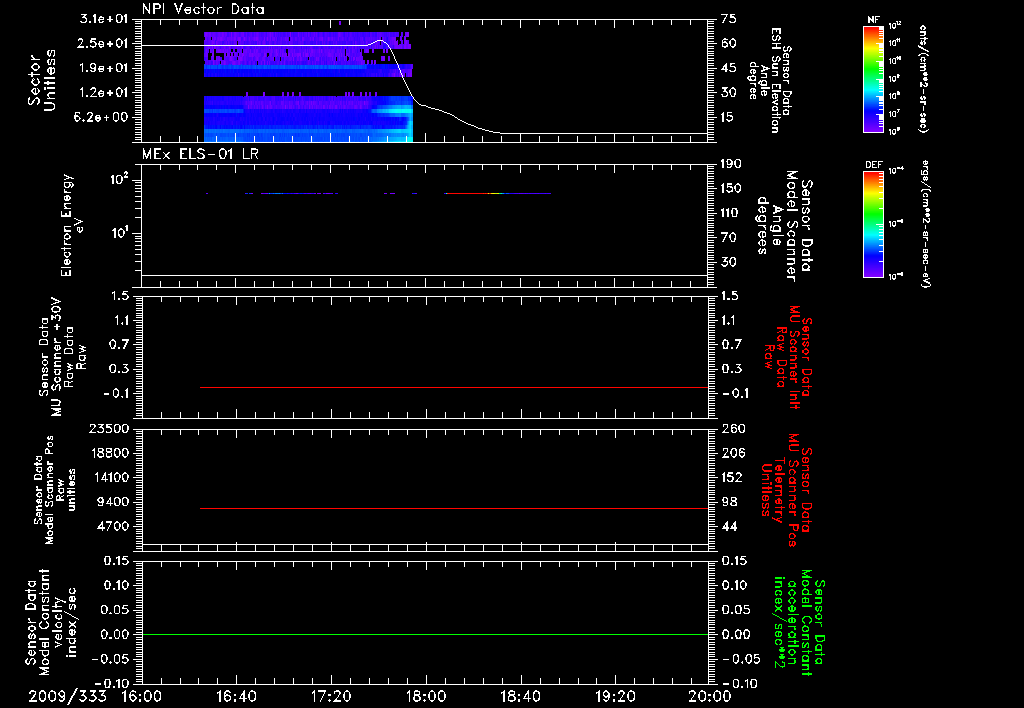
Task: Click the 18:40 time axis label
Action: pyautogui.click(x=520, y=696)
